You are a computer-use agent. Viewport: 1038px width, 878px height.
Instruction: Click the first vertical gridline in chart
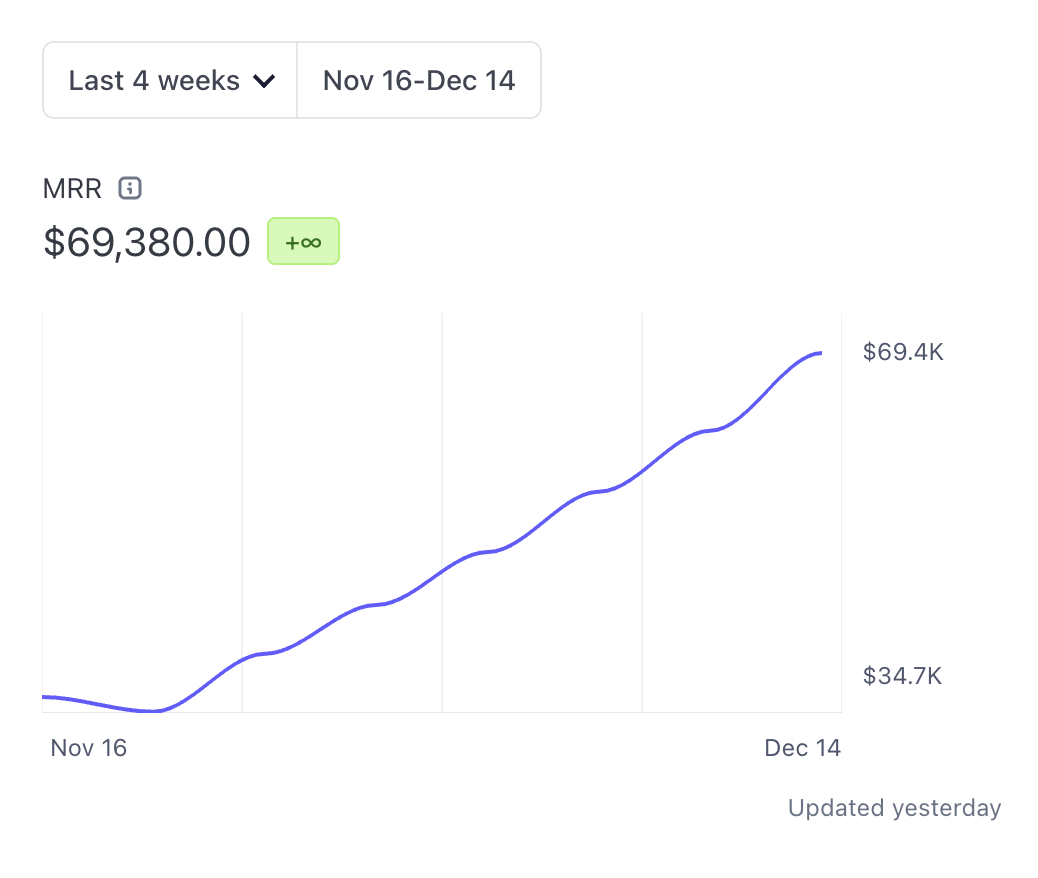242,500
